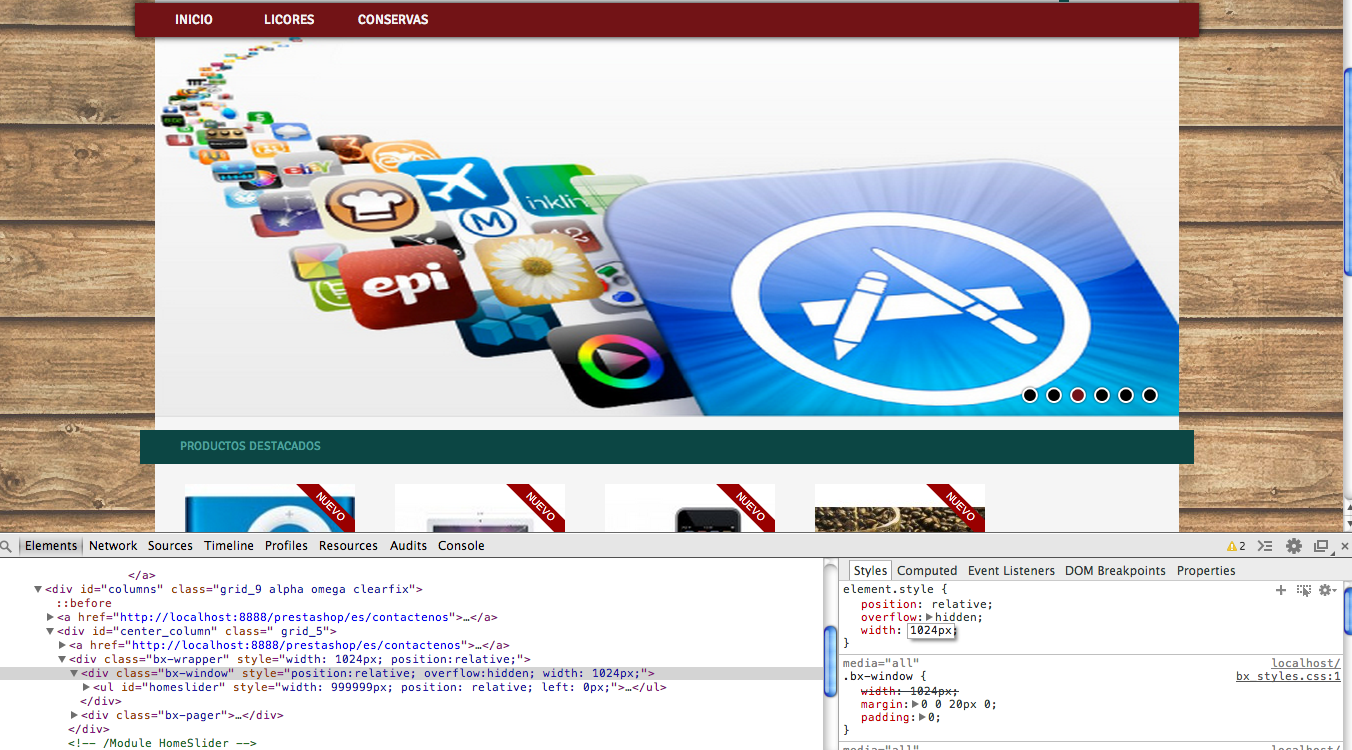This screenshot has width=1352, height=750.
Task: Open the blue iPod shuffle product thumbnail
Action: 270,508
